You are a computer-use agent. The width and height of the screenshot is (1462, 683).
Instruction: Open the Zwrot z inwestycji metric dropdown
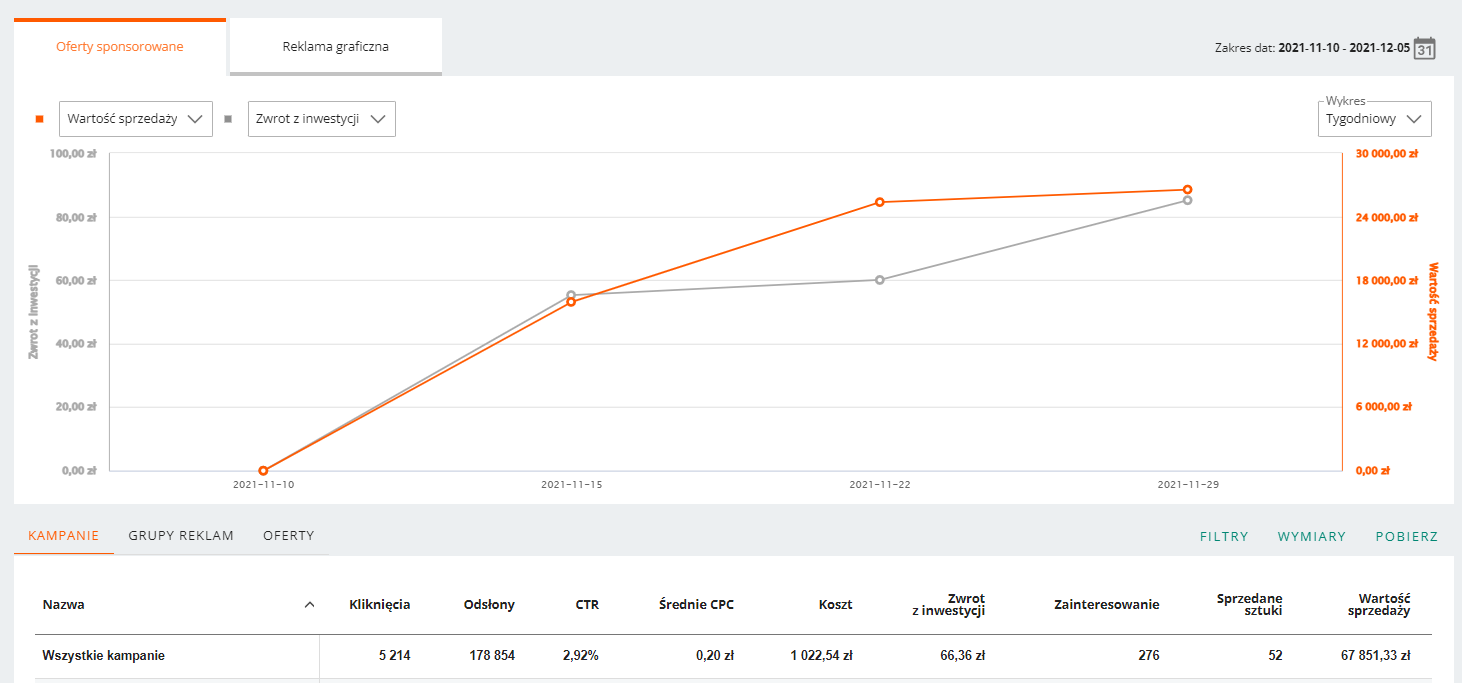pyautogui.click(x=321, y=119)
